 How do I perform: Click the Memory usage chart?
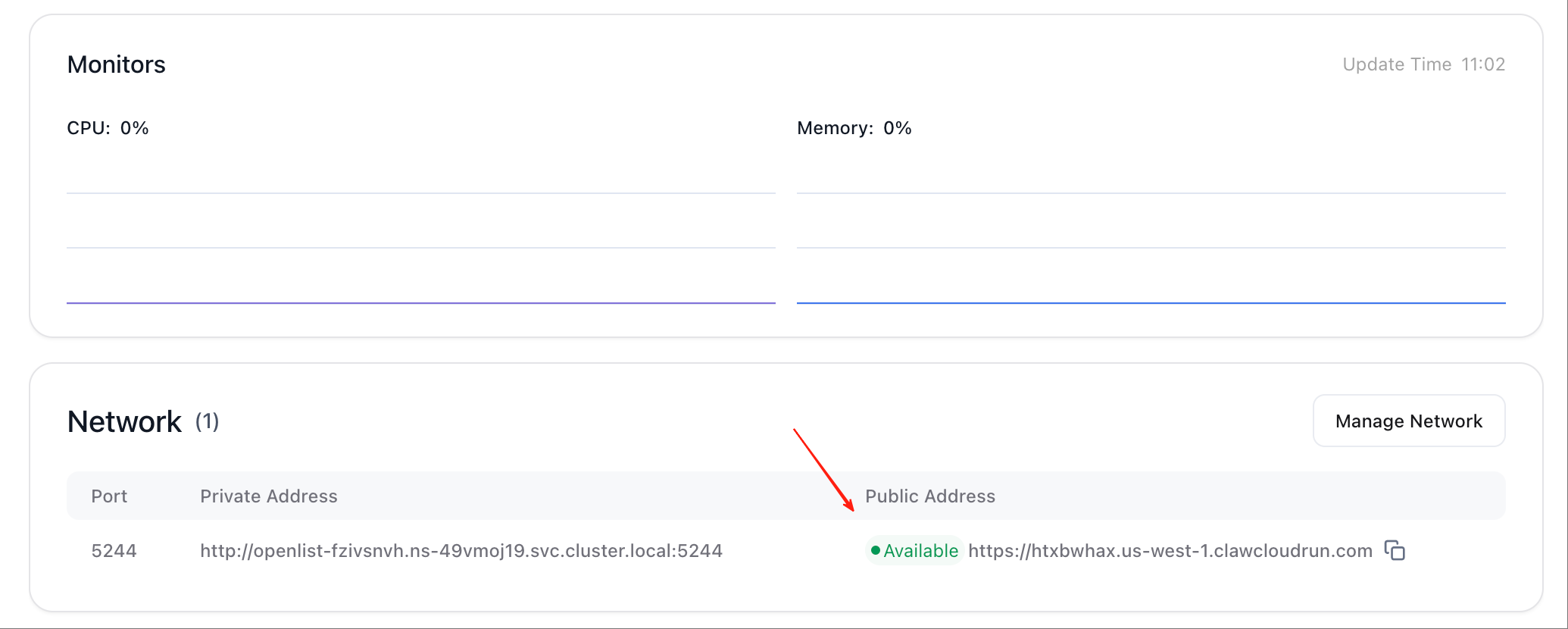pyautogui.click(x=1151, y=235)
